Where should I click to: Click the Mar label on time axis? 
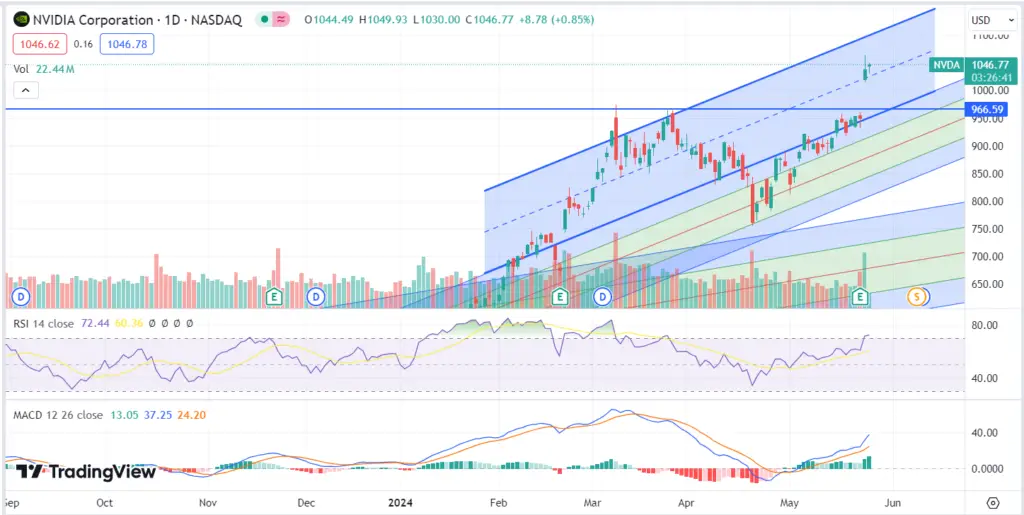click(x=592, y=503)
